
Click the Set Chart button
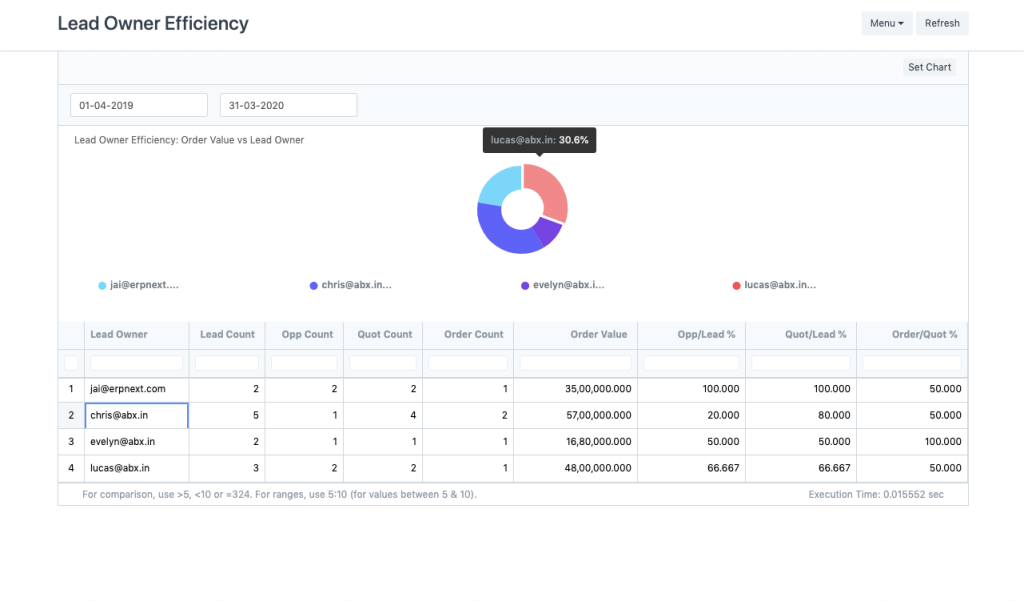point(929,67)
